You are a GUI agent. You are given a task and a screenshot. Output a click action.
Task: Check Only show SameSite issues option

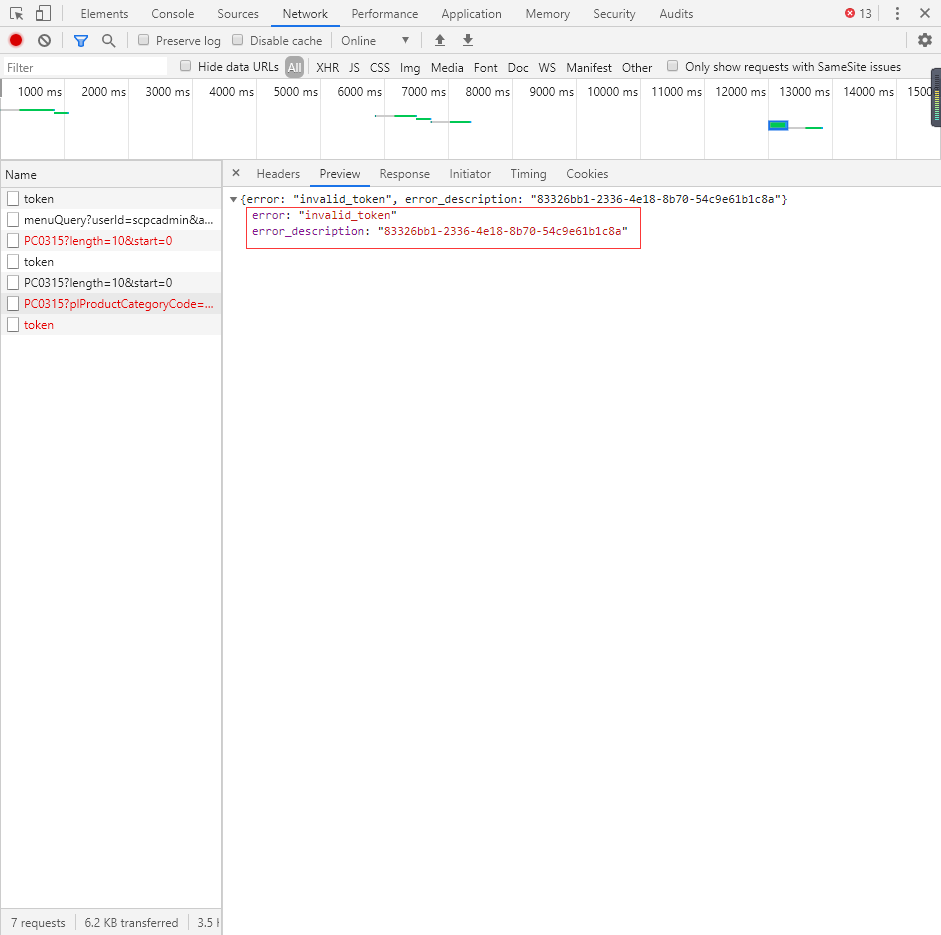point(673,66)
